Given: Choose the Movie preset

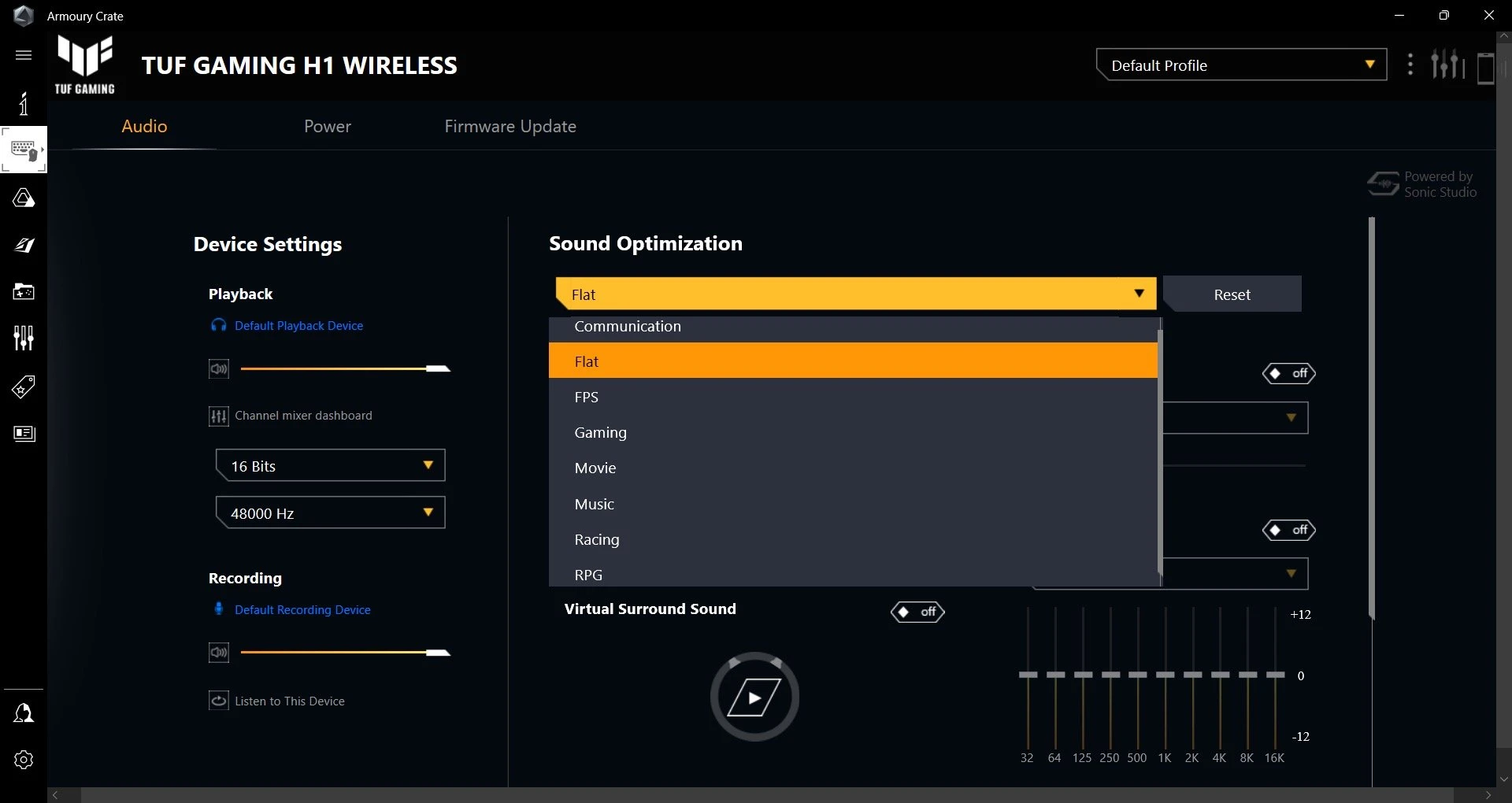Looking at the screenshot, I should tap(853, 468).
